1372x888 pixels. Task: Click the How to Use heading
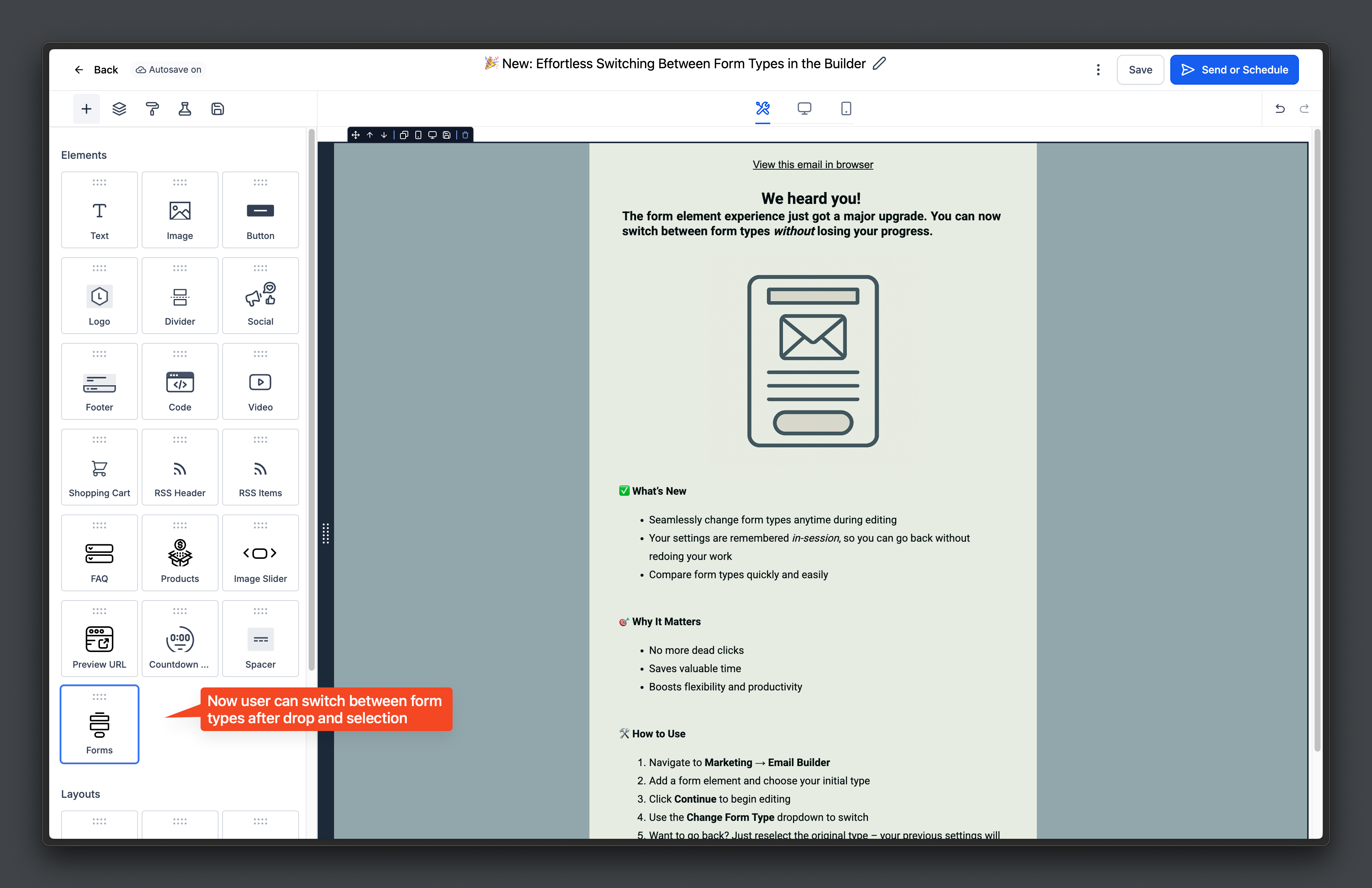(x=658, y=734)
